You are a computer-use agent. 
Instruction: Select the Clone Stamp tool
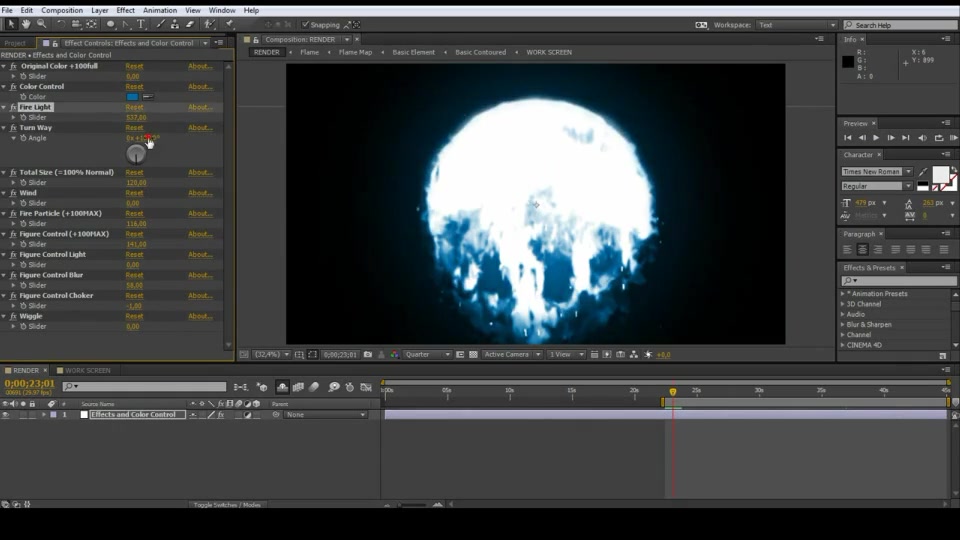coord(175,24)
